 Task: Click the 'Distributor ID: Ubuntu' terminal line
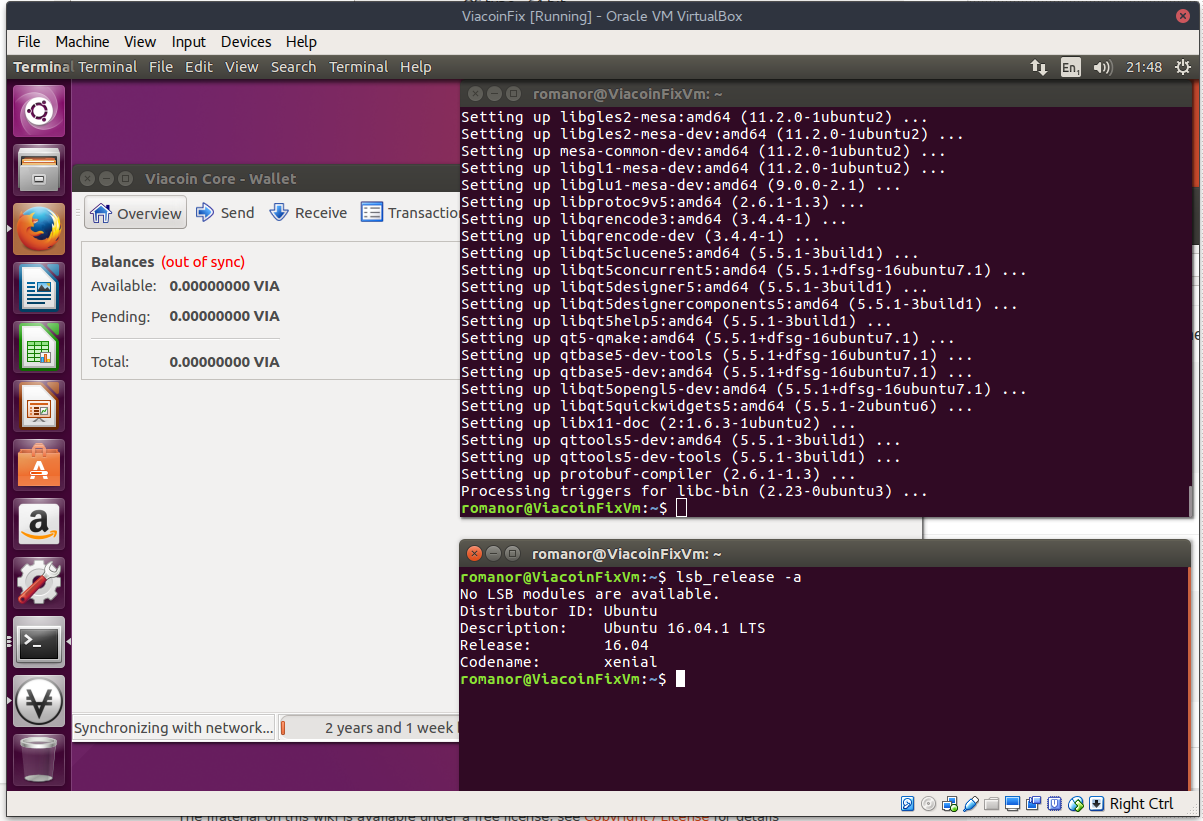[559, 611]
